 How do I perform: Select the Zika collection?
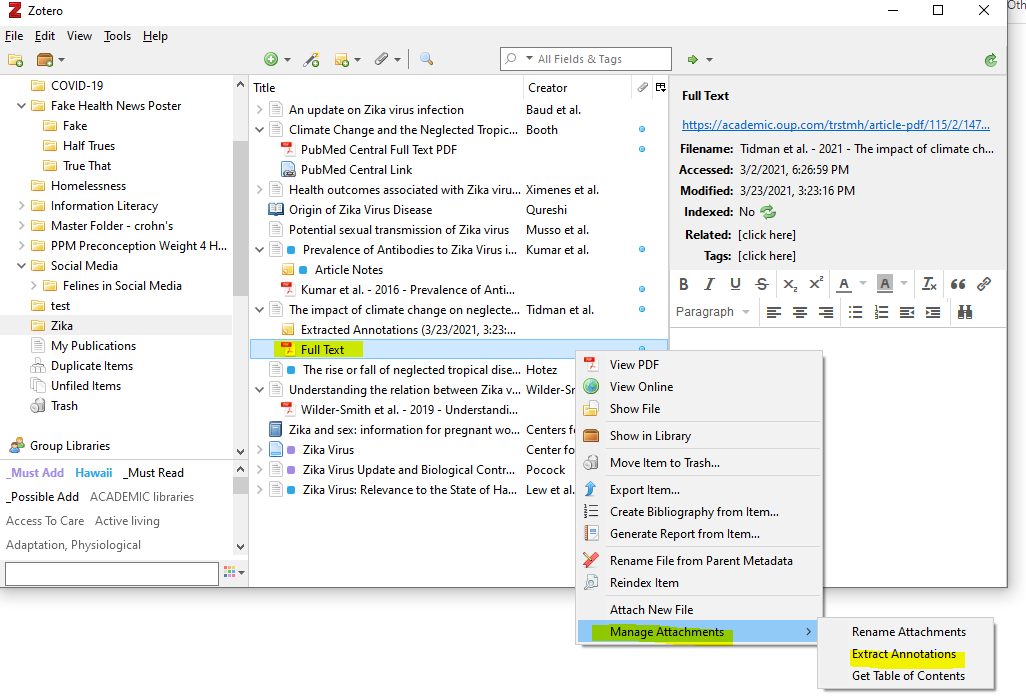[x=62, y=326]
